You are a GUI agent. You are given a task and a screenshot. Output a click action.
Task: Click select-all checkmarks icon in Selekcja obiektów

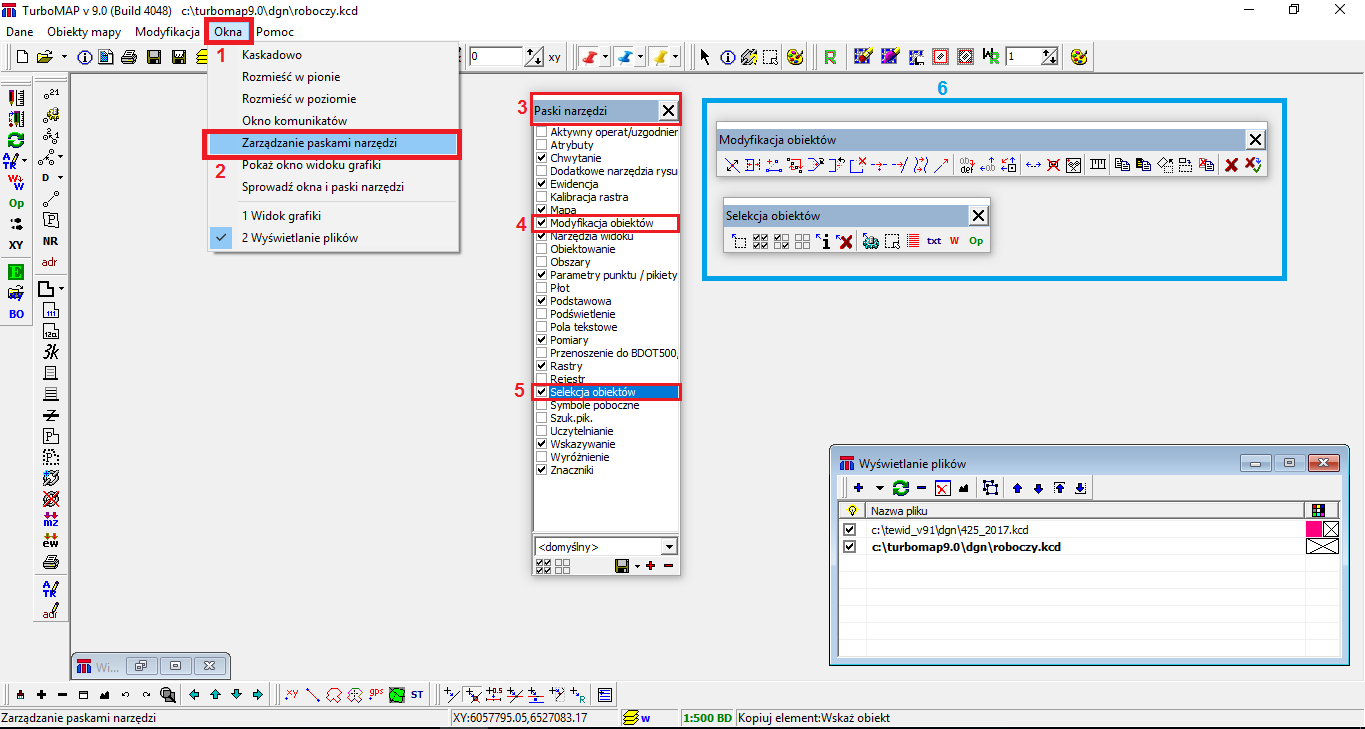point(760,241)
